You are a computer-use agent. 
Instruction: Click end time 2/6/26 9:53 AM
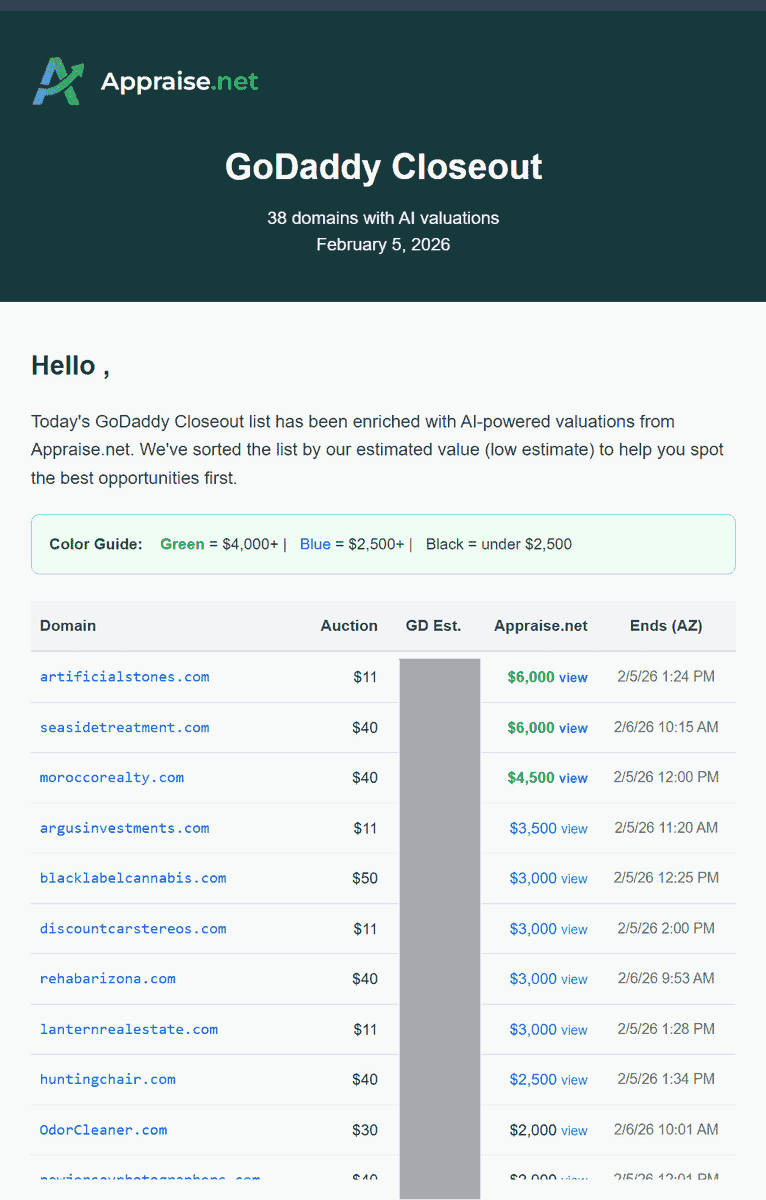(666, 978)
